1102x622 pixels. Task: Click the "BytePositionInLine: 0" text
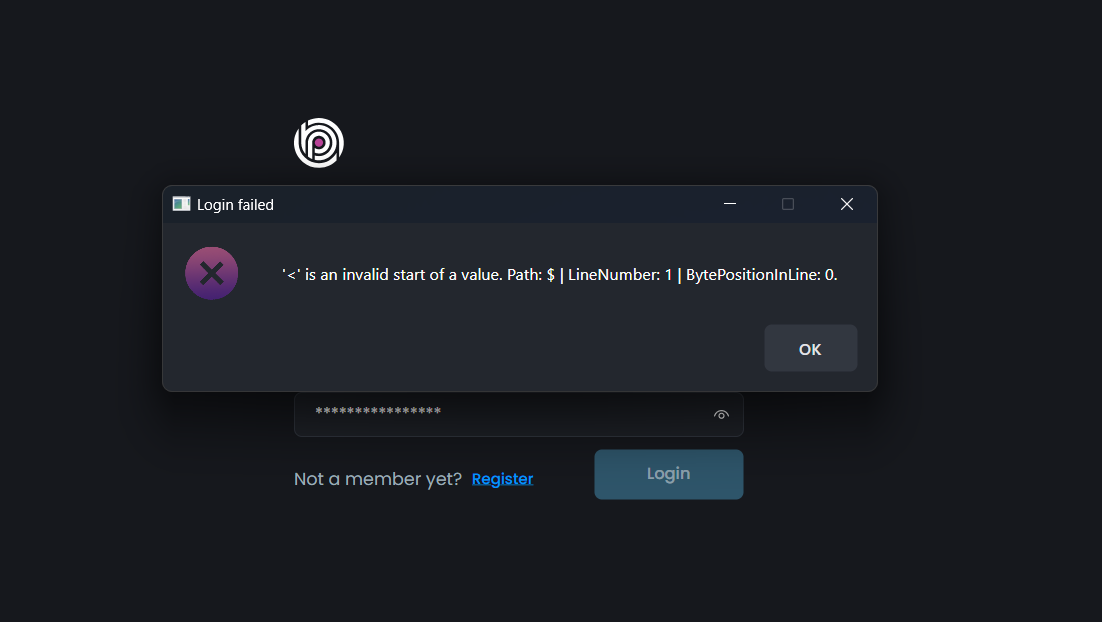point(760,274)
